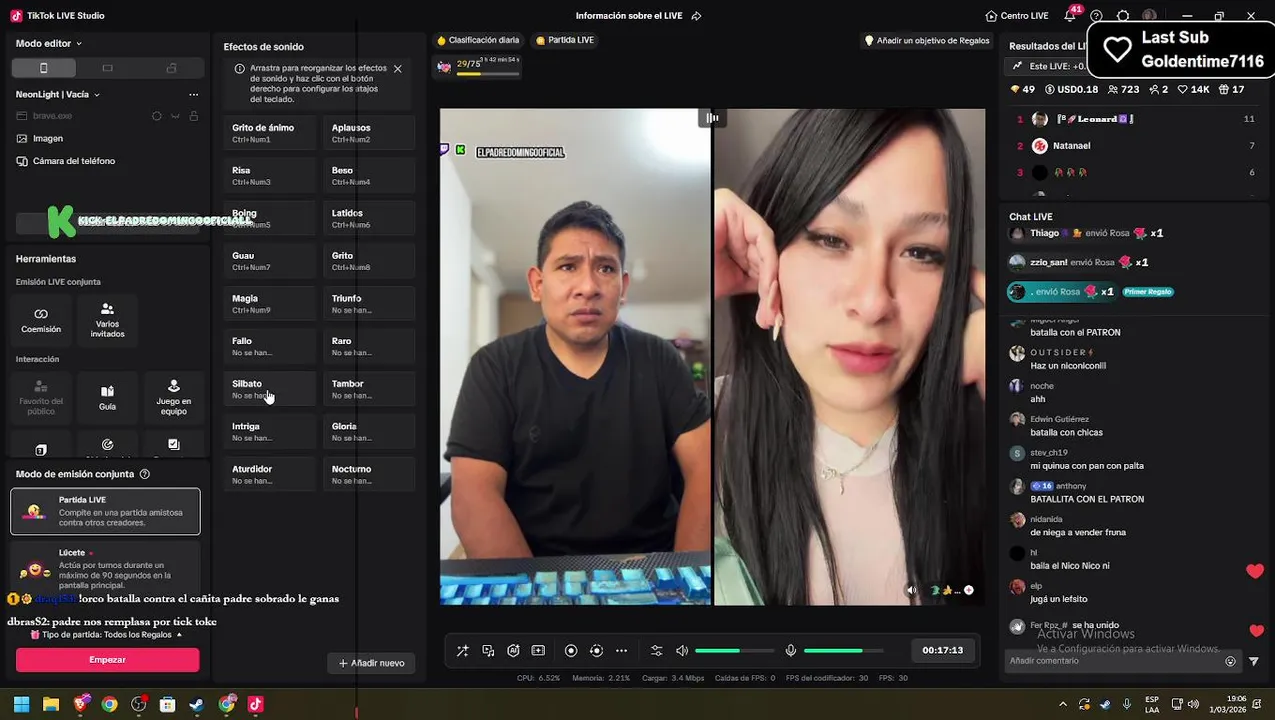Click Añadir comentario input field
Viewport: 1275px width, 720px height.
point(1116,661)
